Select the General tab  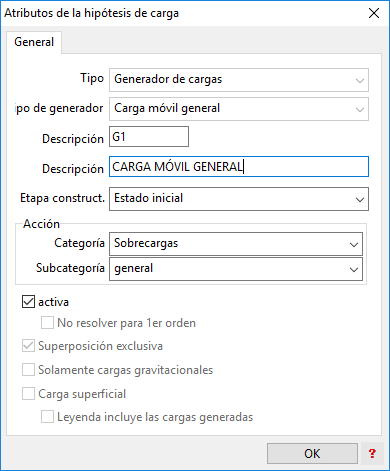click(x=34, y=42)
